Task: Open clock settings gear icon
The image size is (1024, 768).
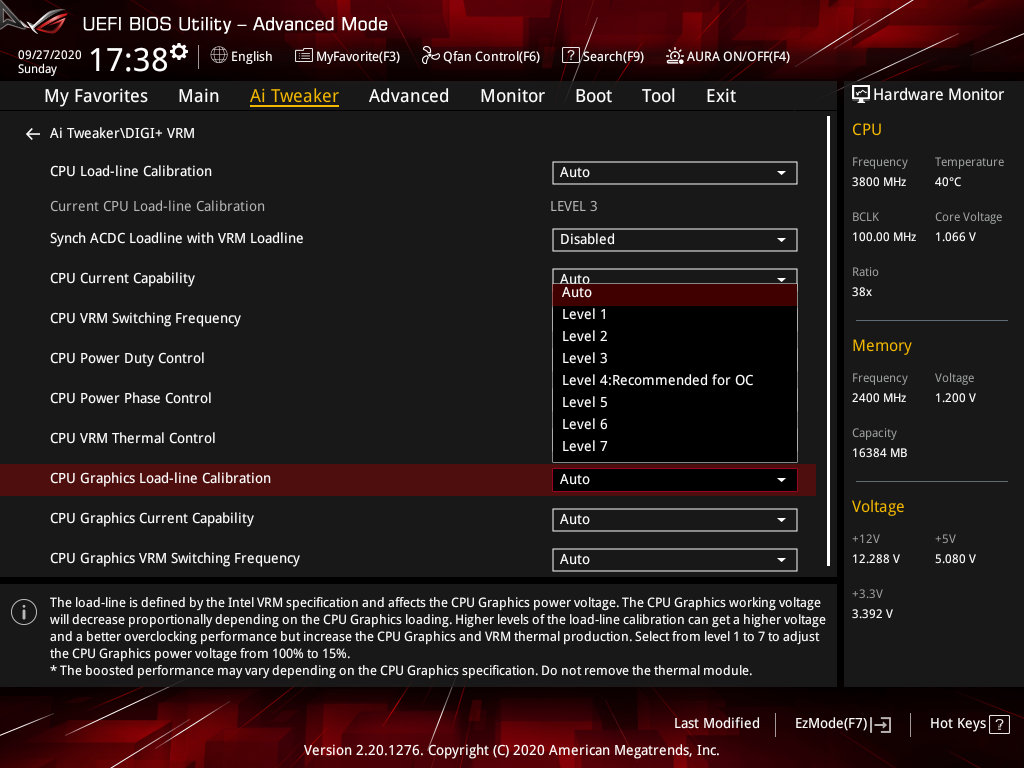Action: (179, 52)
